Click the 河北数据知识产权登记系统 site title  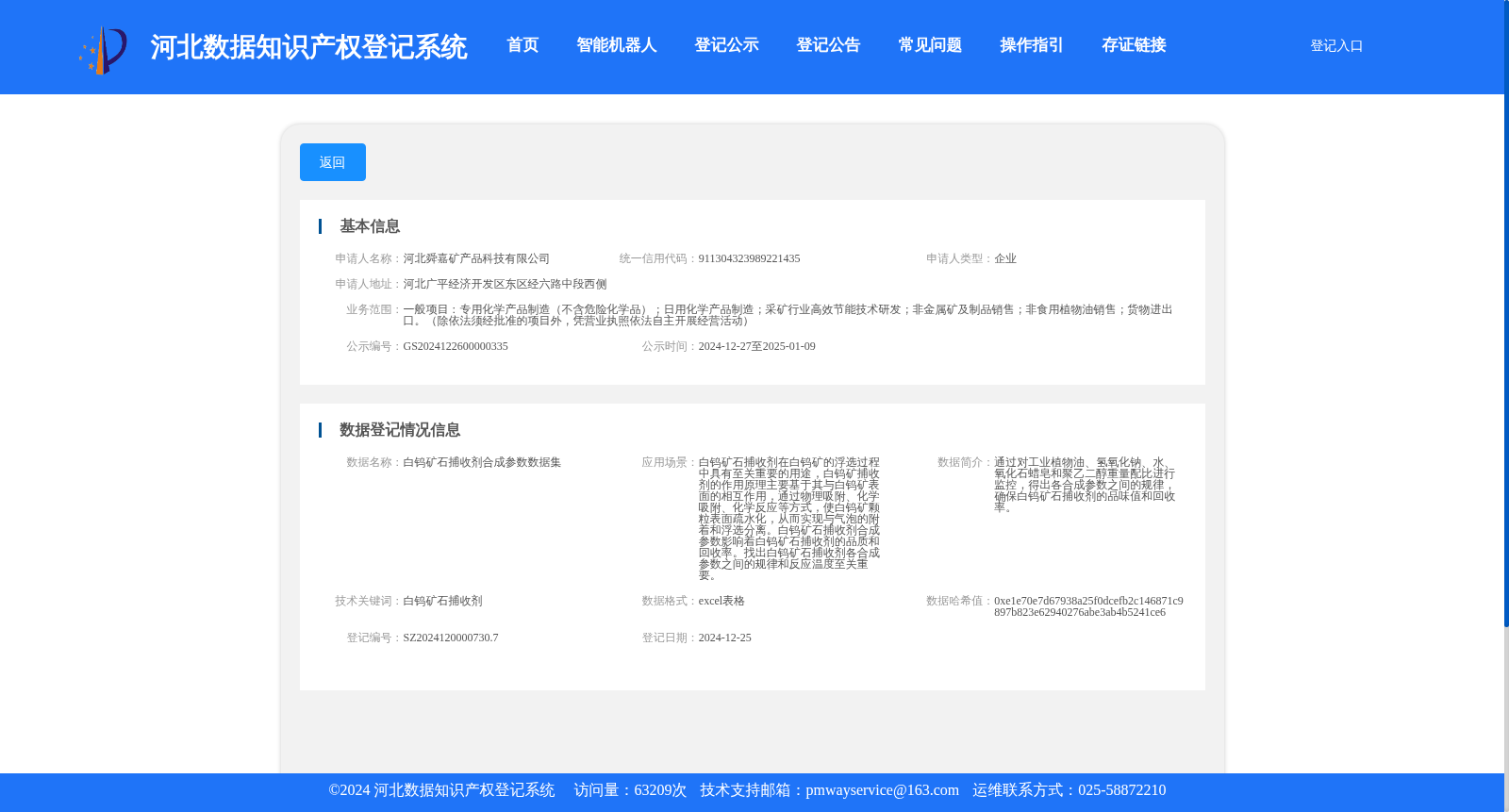tap(308, 47)
